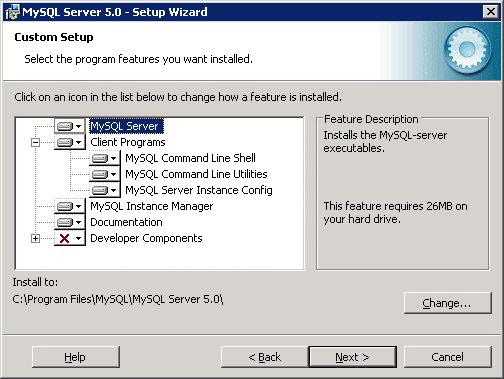Viewport: 504px width, 379px height.
Task: Select MySQL Command Line Shell item
Action: pyautogui.click(x=190, y=158)
